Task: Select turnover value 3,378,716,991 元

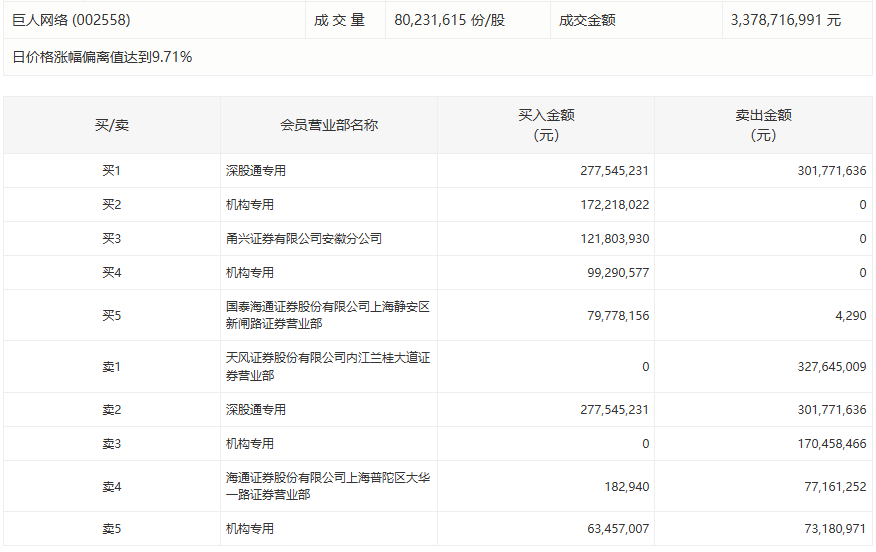Action: click(785, 20)
